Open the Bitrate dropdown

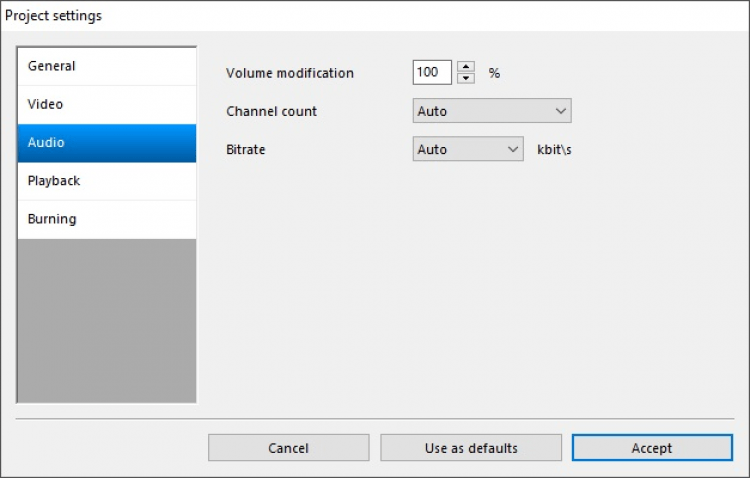point(468,149)
